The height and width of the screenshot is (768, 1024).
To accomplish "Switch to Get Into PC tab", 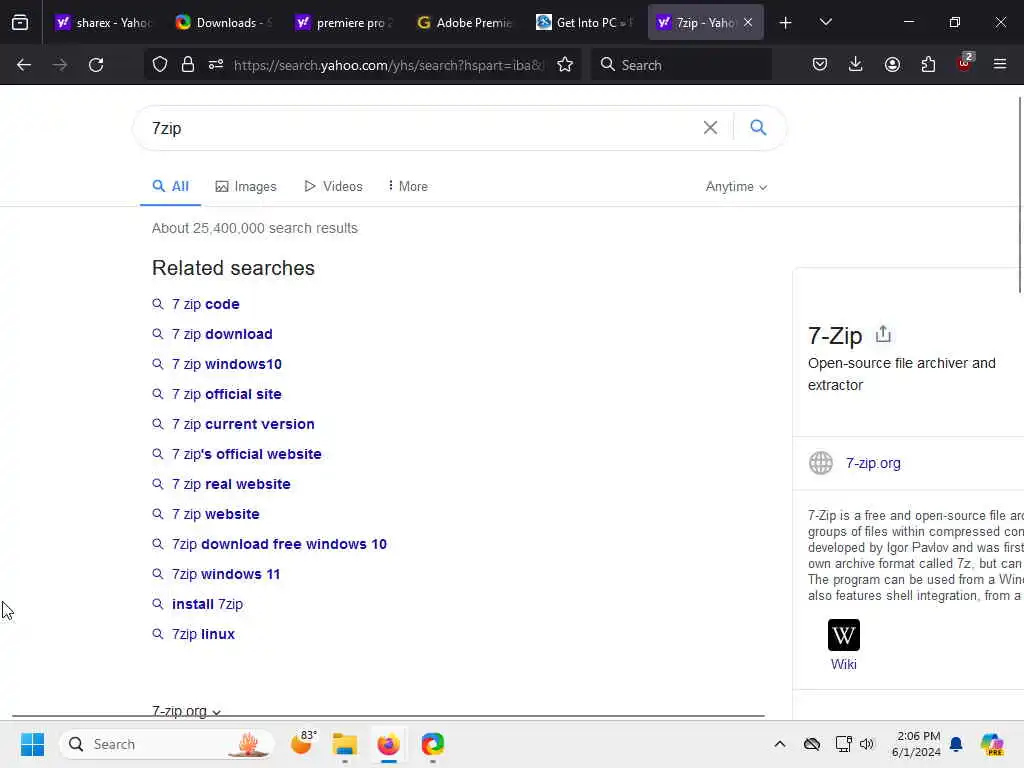I will [x=585, y=23].
